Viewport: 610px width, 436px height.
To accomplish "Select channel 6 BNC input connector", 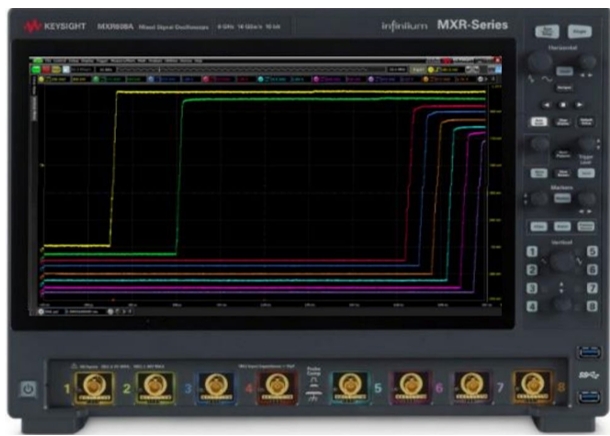I will (410, 387).
